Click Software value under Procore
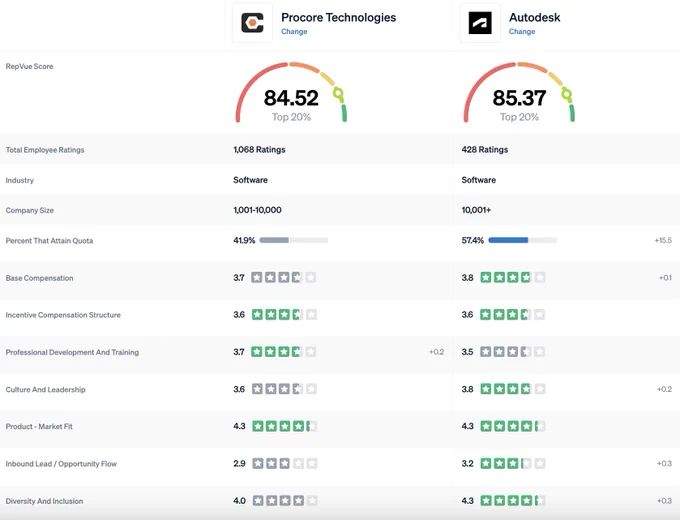680x520 pixels. click(x=250, y=180)
